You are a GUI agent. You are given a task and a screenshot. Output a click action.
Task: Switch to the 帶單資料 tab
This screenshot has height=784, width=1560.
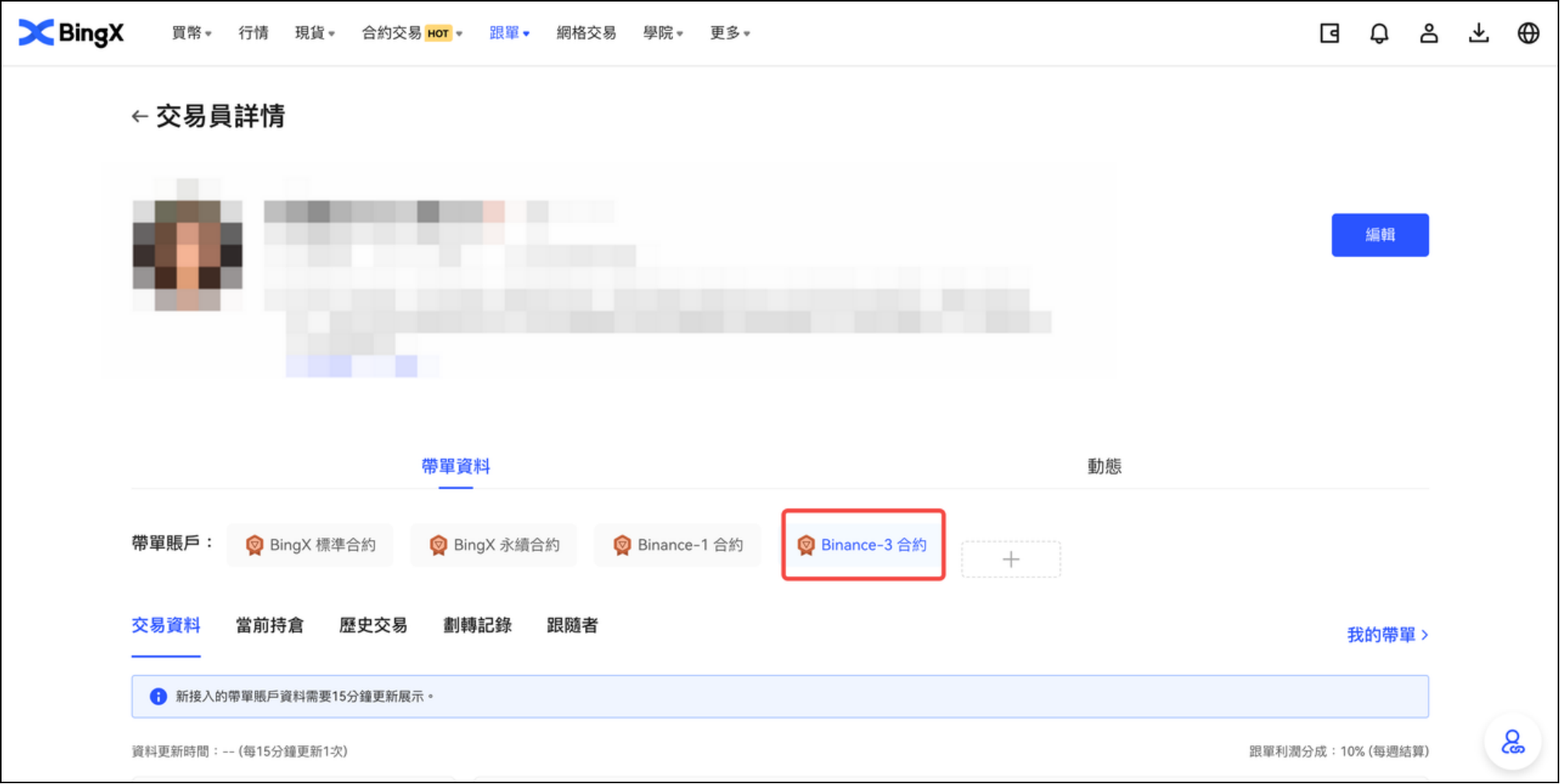pos(456,466)
